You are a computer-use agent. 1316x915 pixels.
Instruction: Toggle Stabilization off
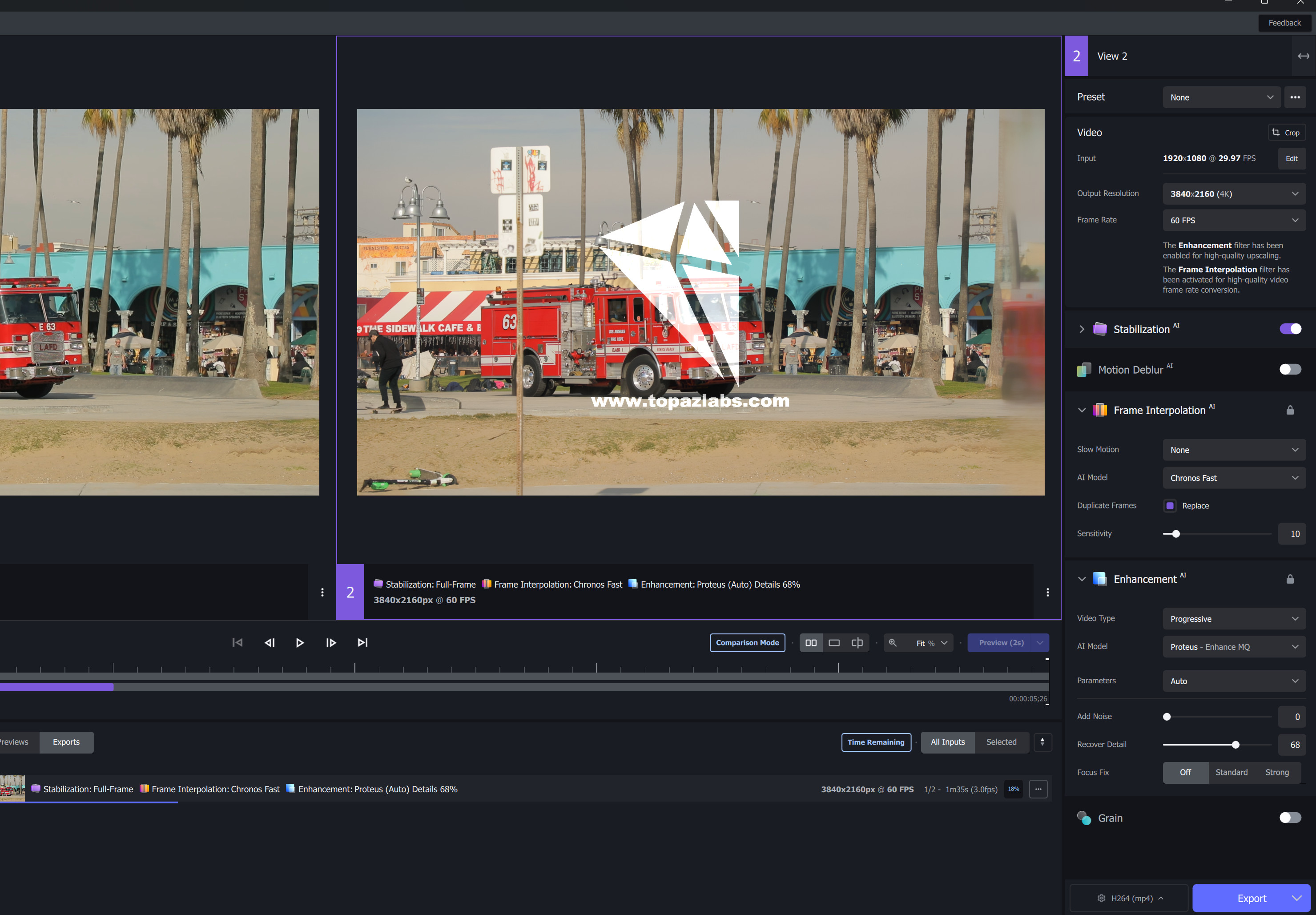click(1290, 329)
